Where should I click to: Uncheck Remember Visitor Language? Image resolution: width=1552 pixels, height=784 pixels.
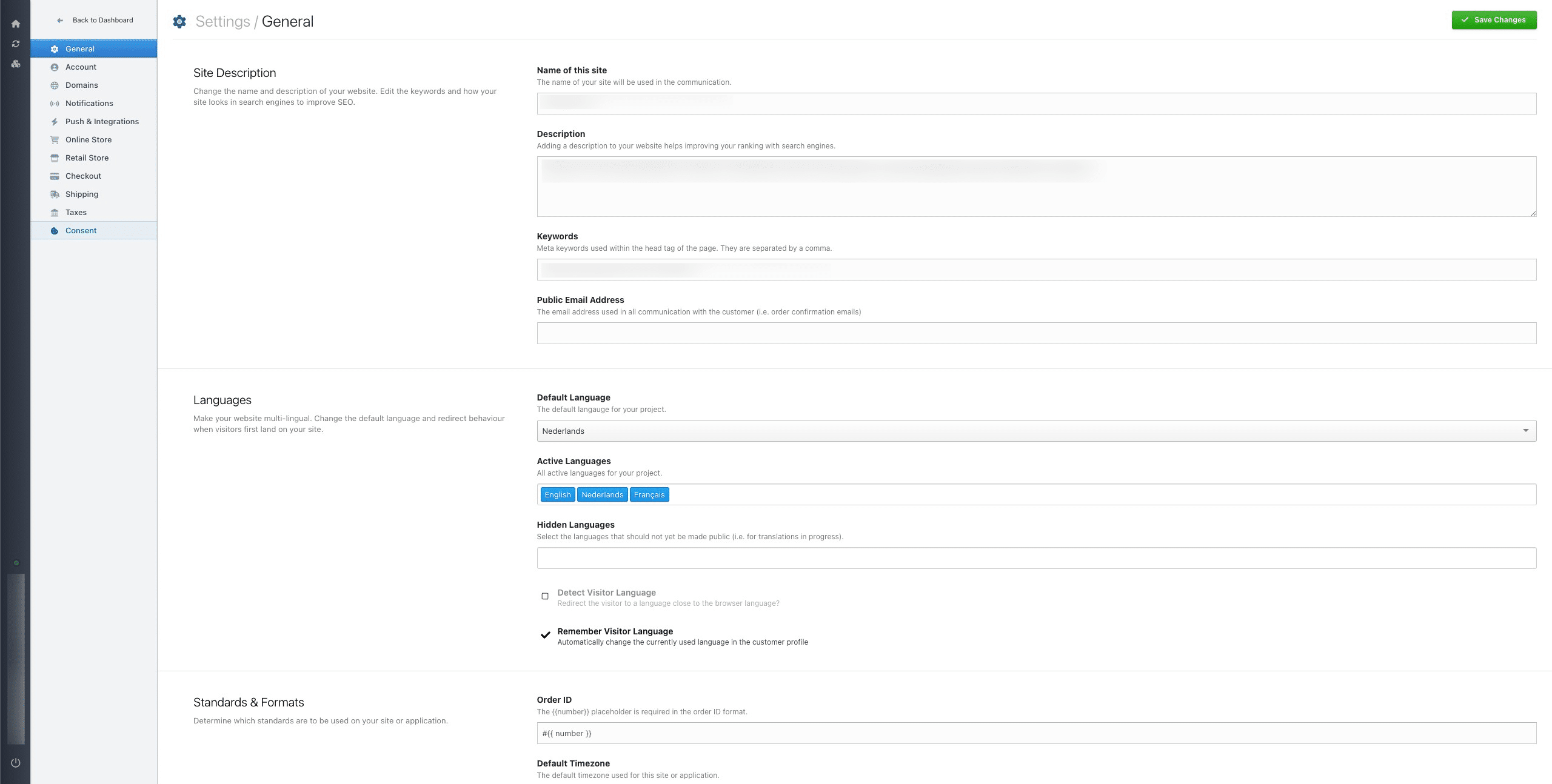click(545, 635)
